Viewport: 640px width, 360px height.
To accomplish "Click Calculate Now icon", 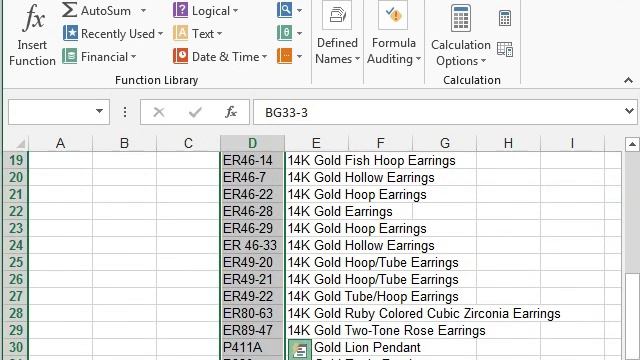I will pos(505,18).
